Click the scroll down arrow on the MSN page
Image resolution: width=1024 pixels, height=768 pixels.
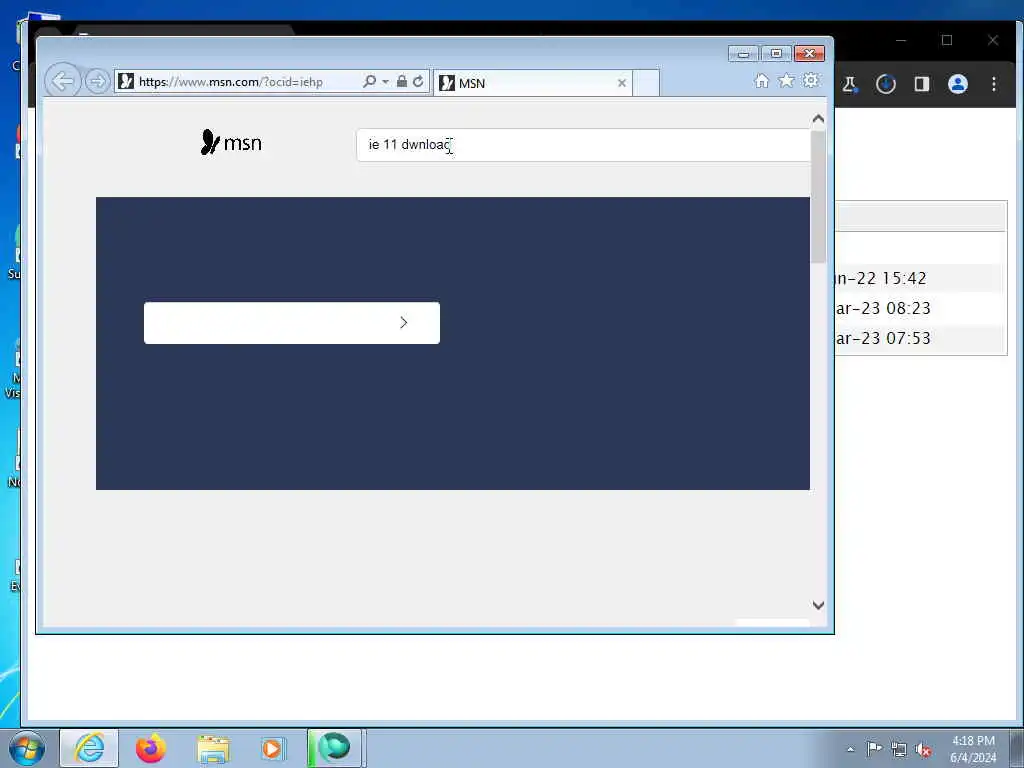818,605
